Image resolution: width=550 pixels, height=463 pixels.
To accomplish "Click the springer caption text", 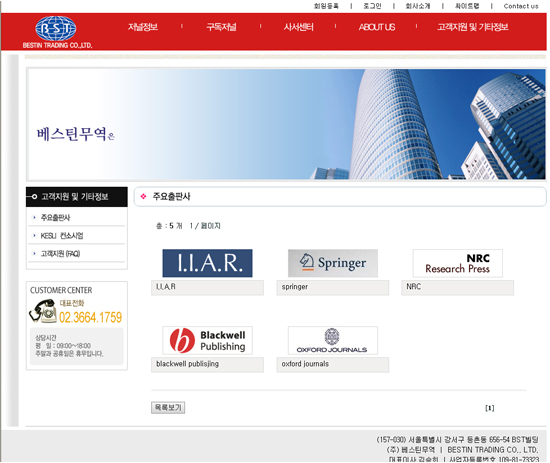I will tap(295, 287).
